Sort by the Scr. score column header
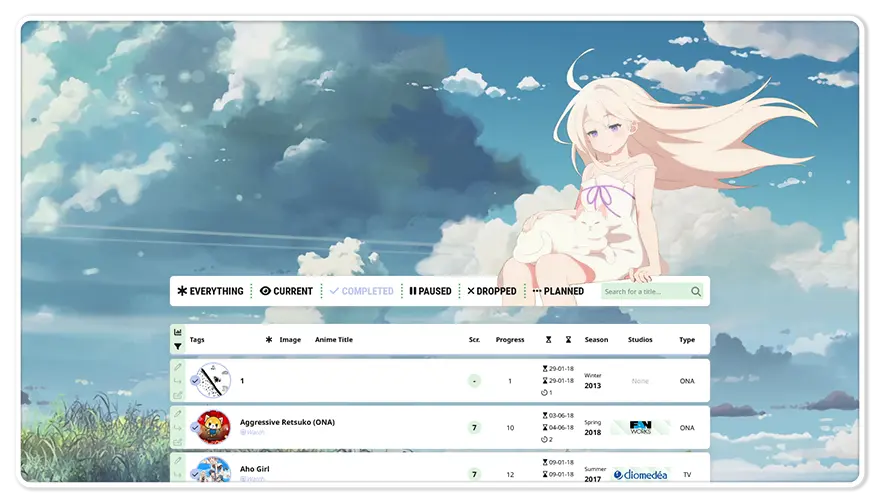This screenshot has height=503, width=880. pyautogui.click(x=474, y=340)
